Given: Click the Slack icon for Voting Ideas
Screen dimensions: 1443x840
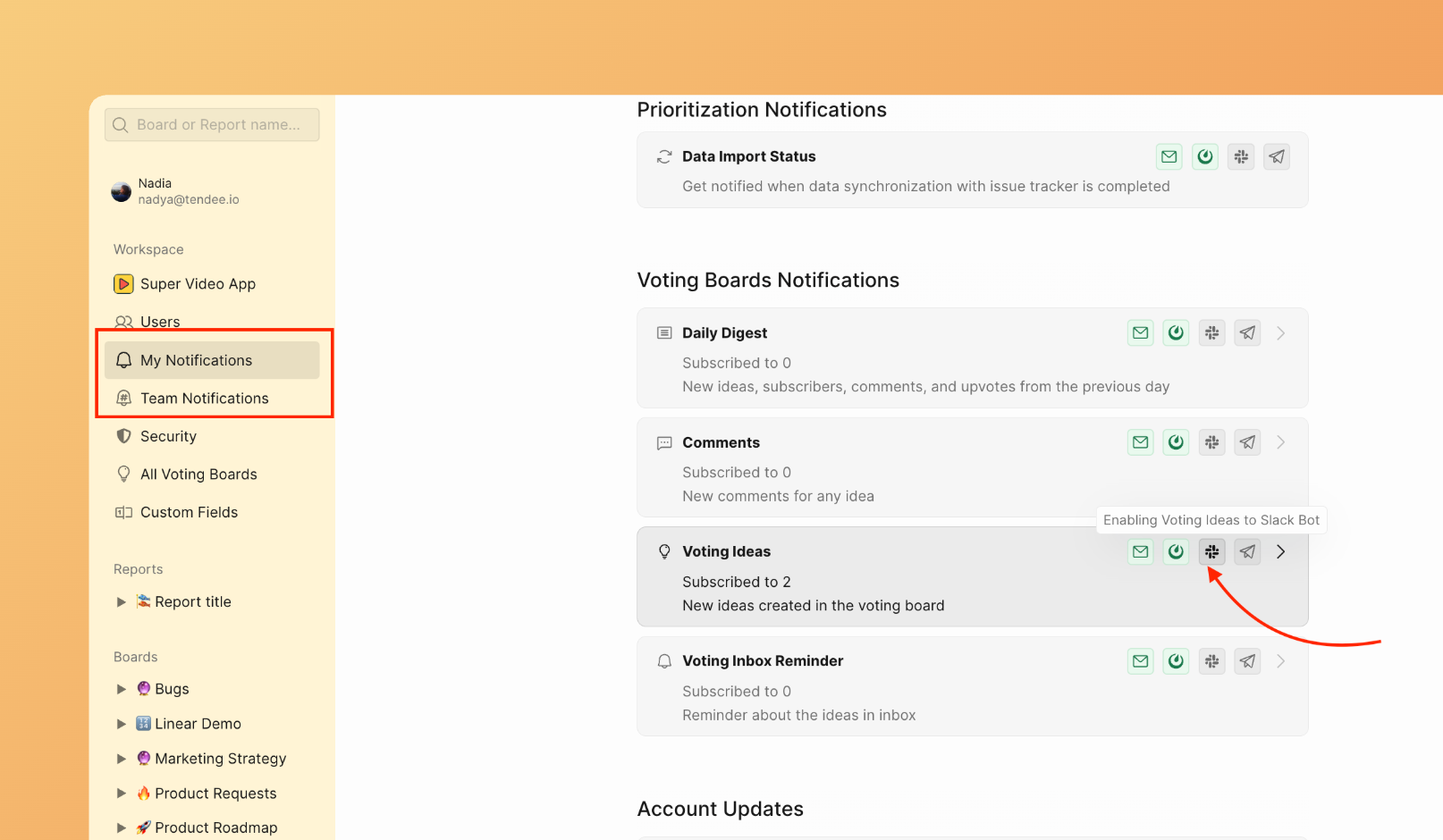Looking at the screenshot, I should (1211, 551).
